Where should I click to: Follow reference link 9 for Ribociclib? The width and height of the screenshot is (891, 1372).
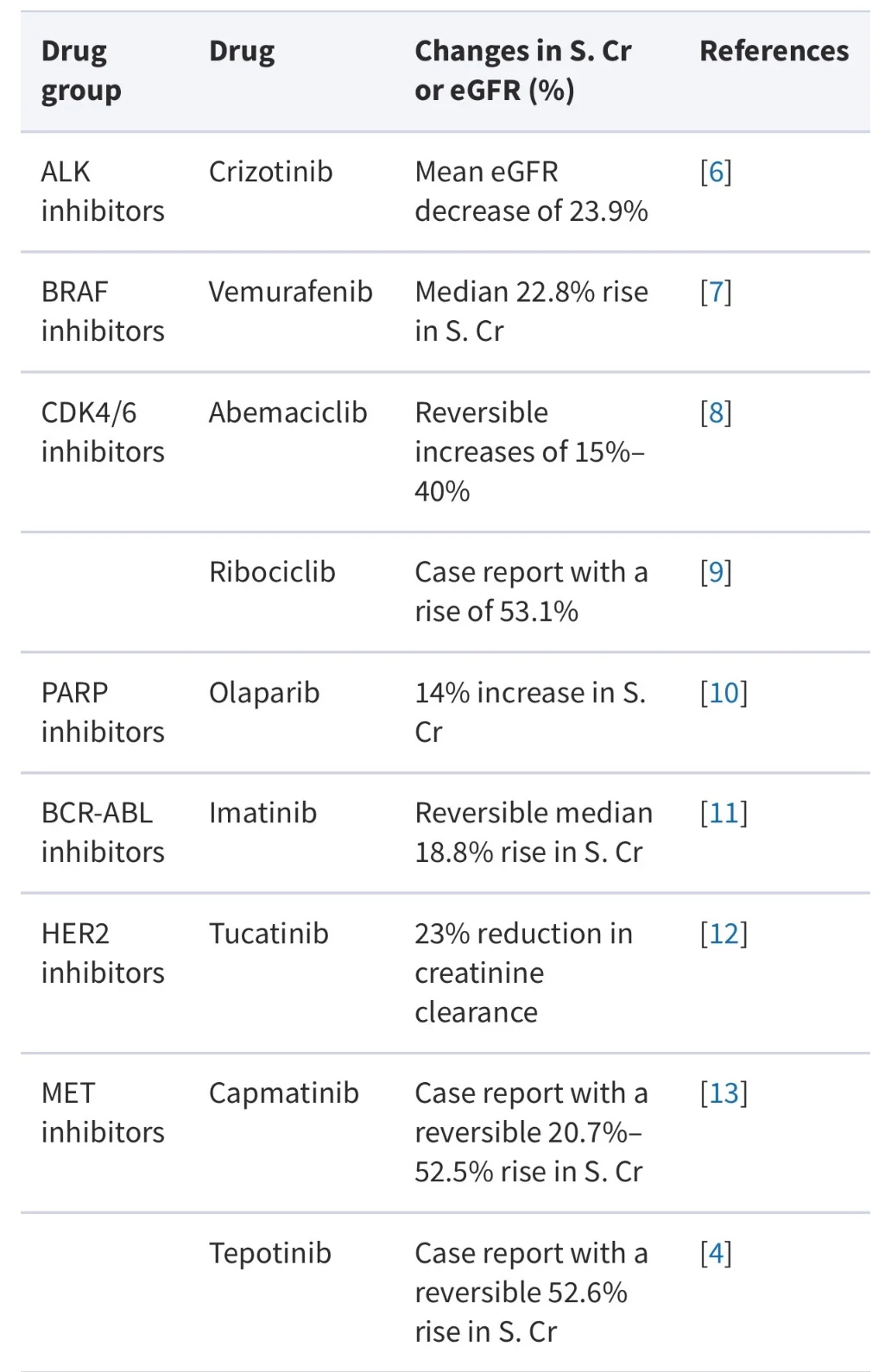[x=716, y=572]
